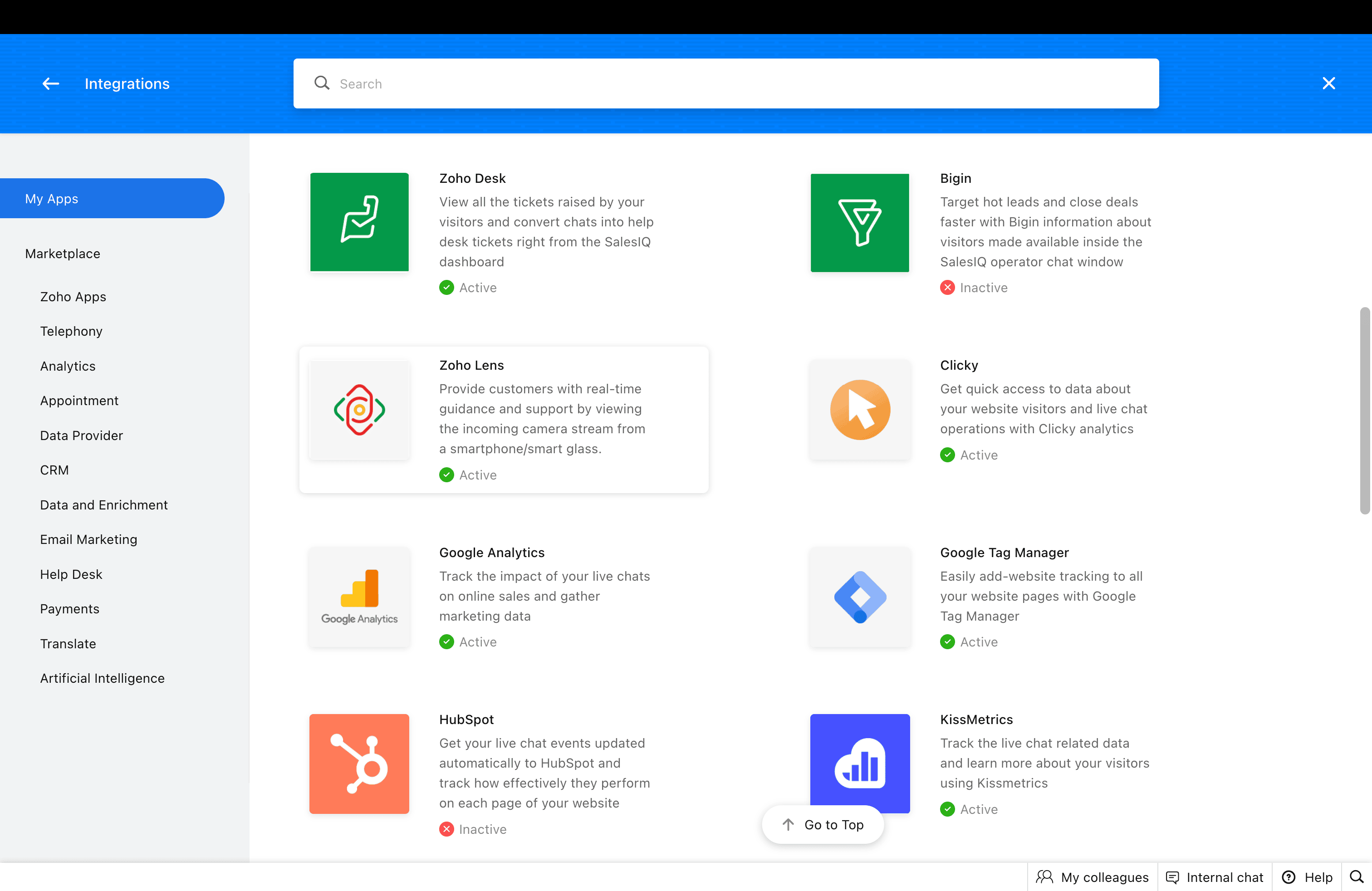Click the Bigin title

955,178
